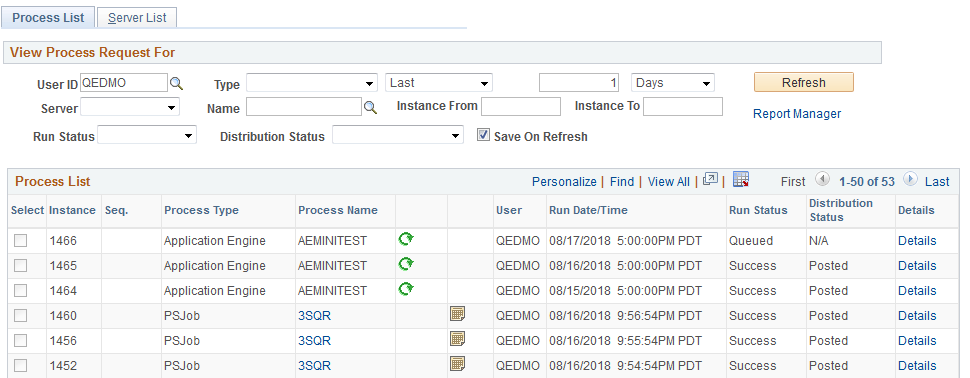Image resolution: width=970 pixels, height=378 pixels.
Task: Sort by Distribution Status column header
Action: [x=841, y=210]
